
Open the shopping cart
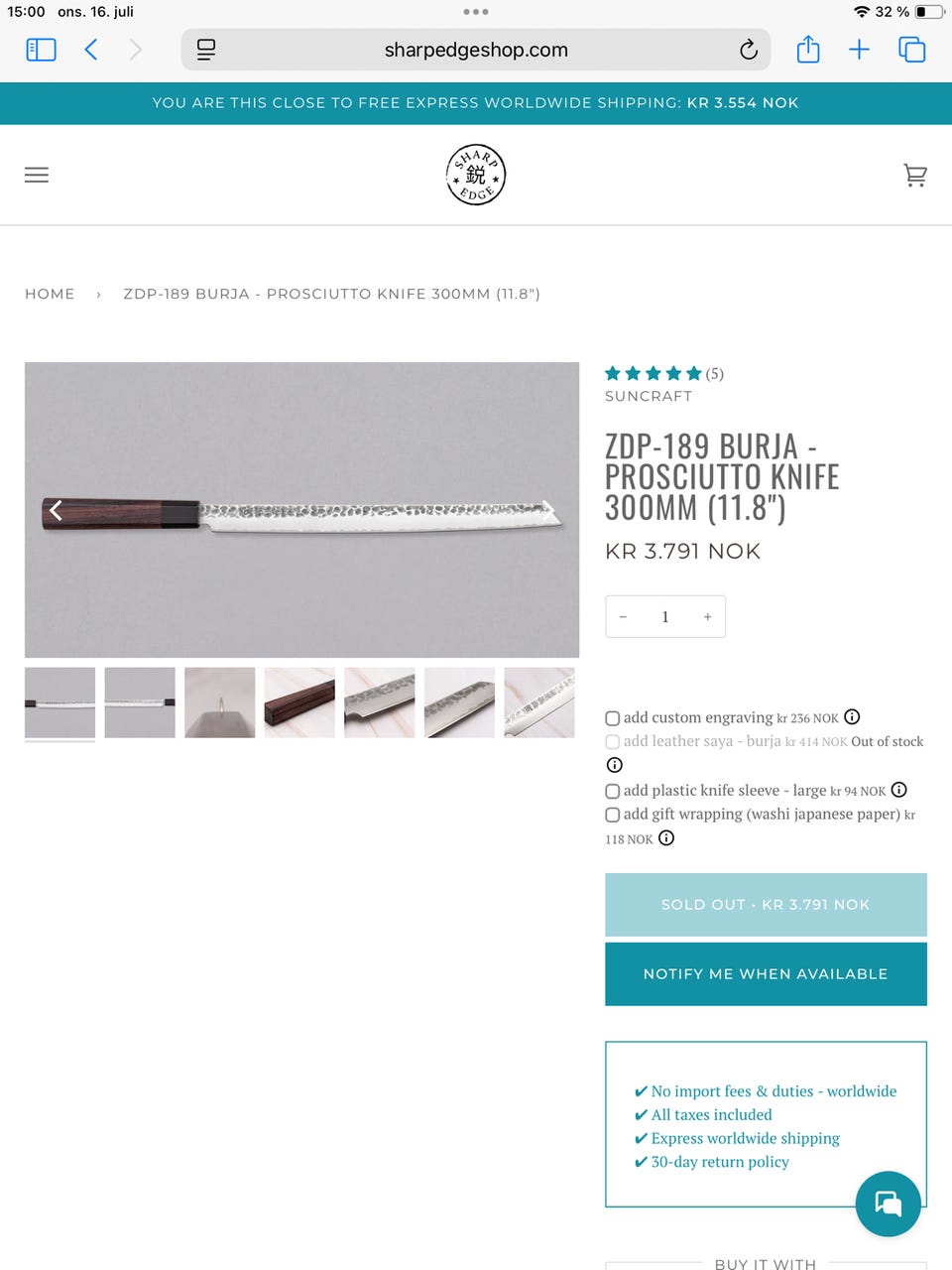(915, 176)
